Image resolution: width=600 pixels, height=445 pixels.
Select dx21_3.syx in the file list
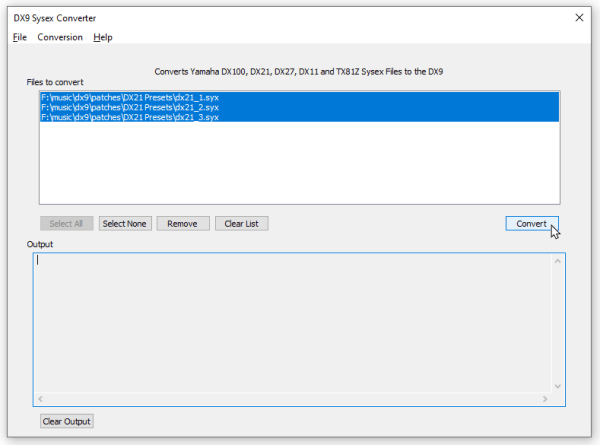pyautogui.click(x=130, y=117)
